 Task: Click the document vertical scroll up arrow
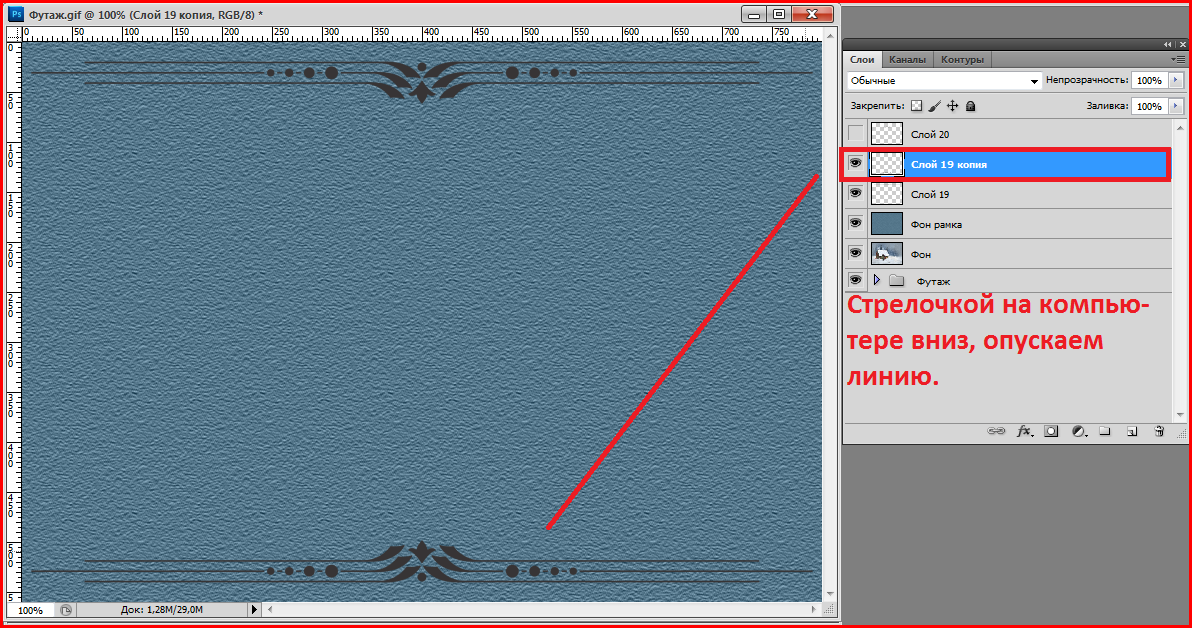tap(830, 35)
